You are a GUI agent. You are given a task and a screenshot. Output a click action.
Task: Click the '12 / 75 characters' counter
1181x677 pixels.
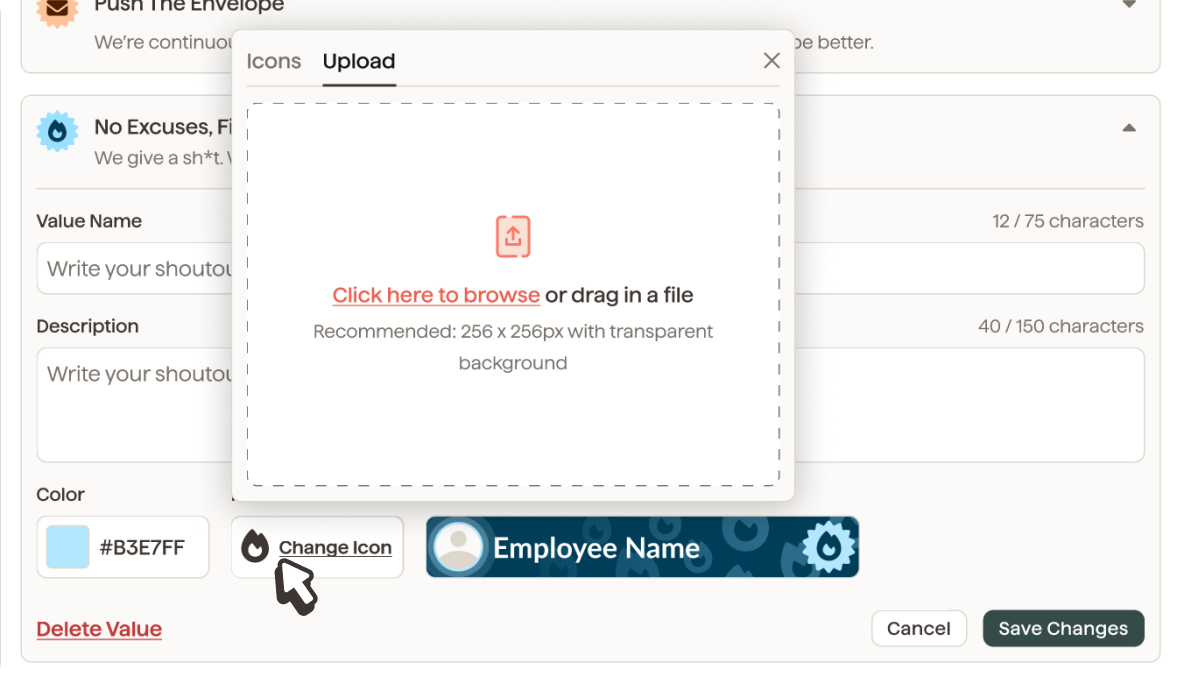click(1067, 221)
